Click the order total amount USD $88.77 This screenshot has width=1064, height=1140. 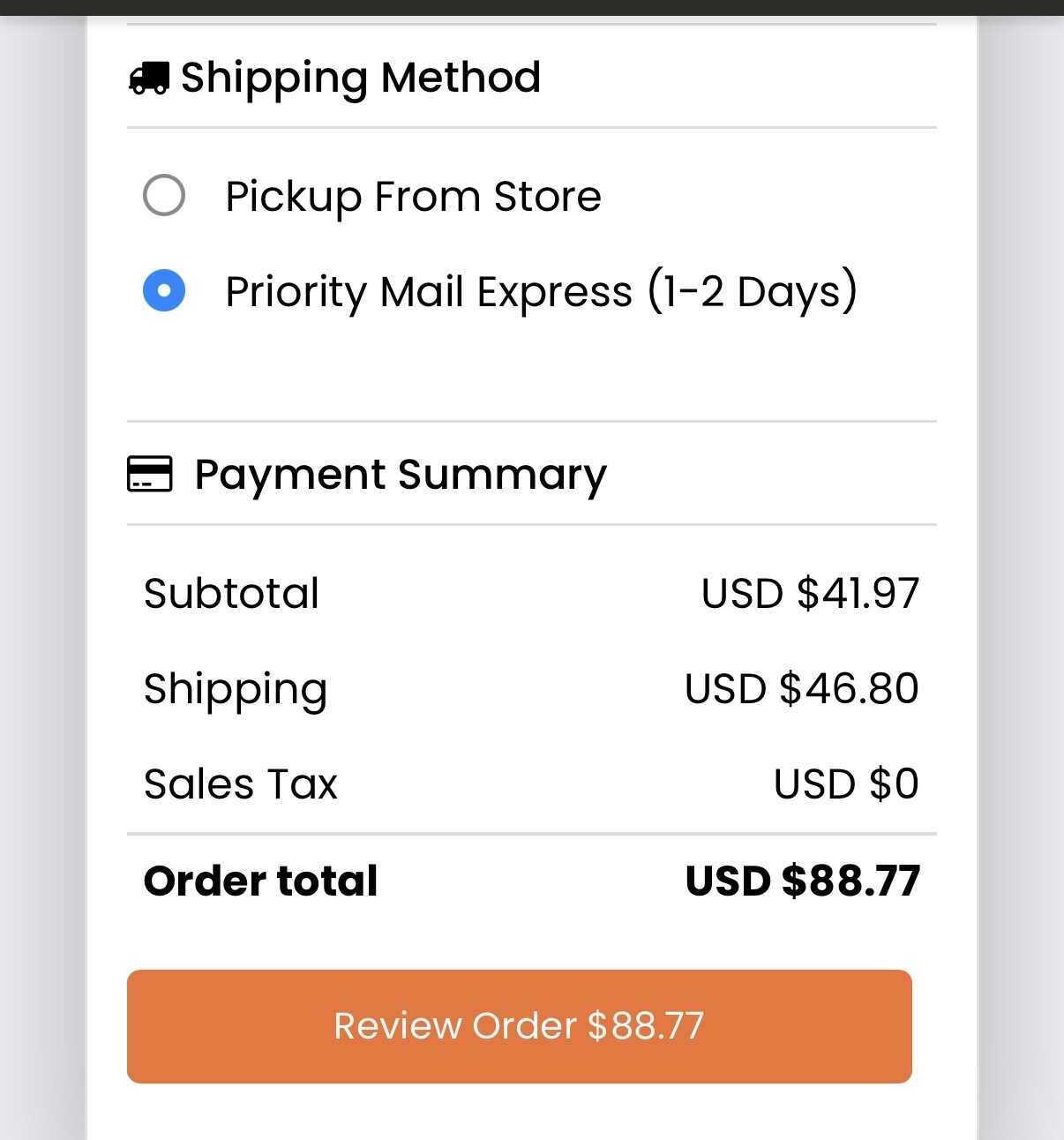pos(802,881)
